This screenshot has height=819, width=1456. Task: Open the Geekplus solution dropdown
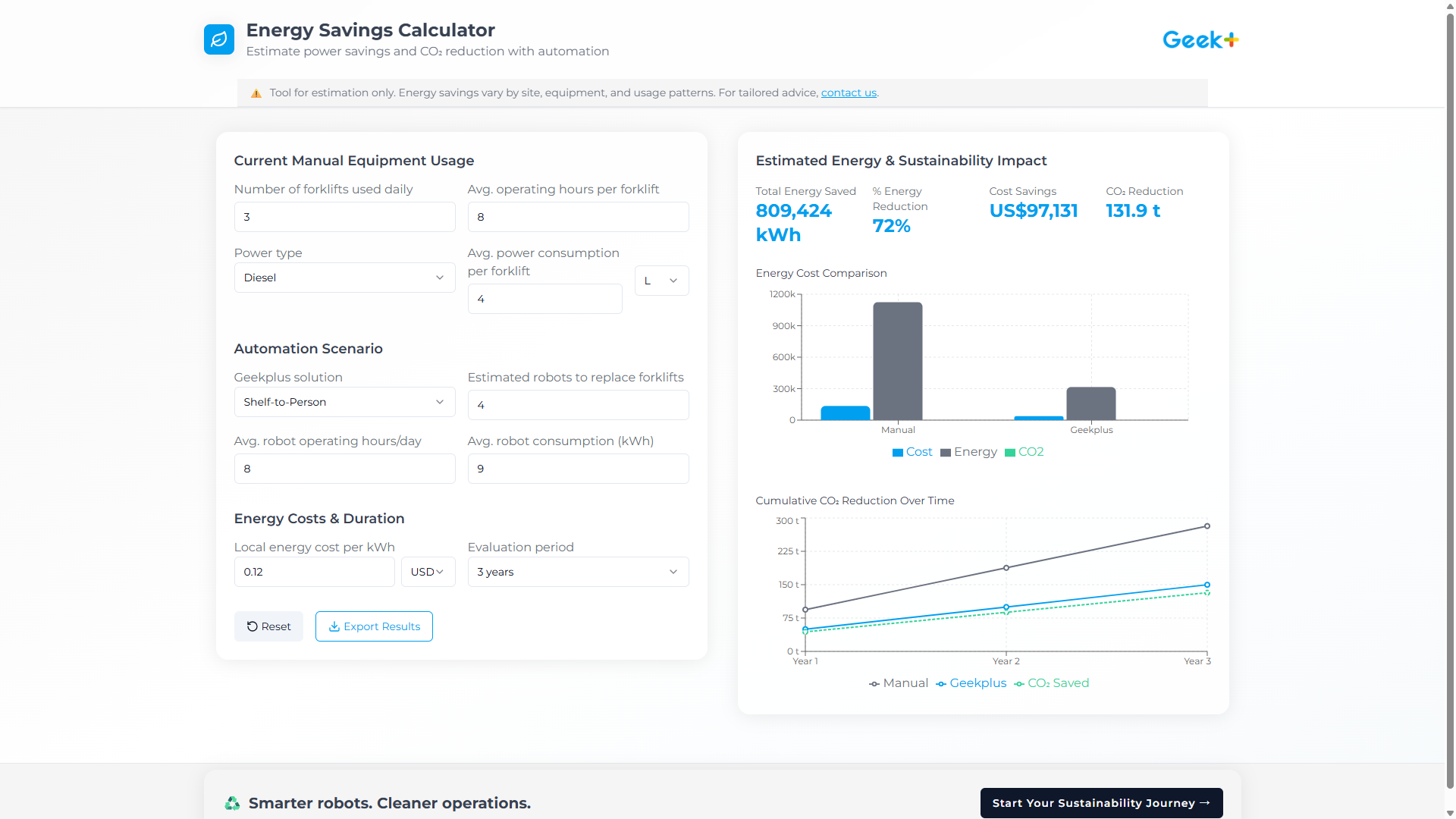344,402
